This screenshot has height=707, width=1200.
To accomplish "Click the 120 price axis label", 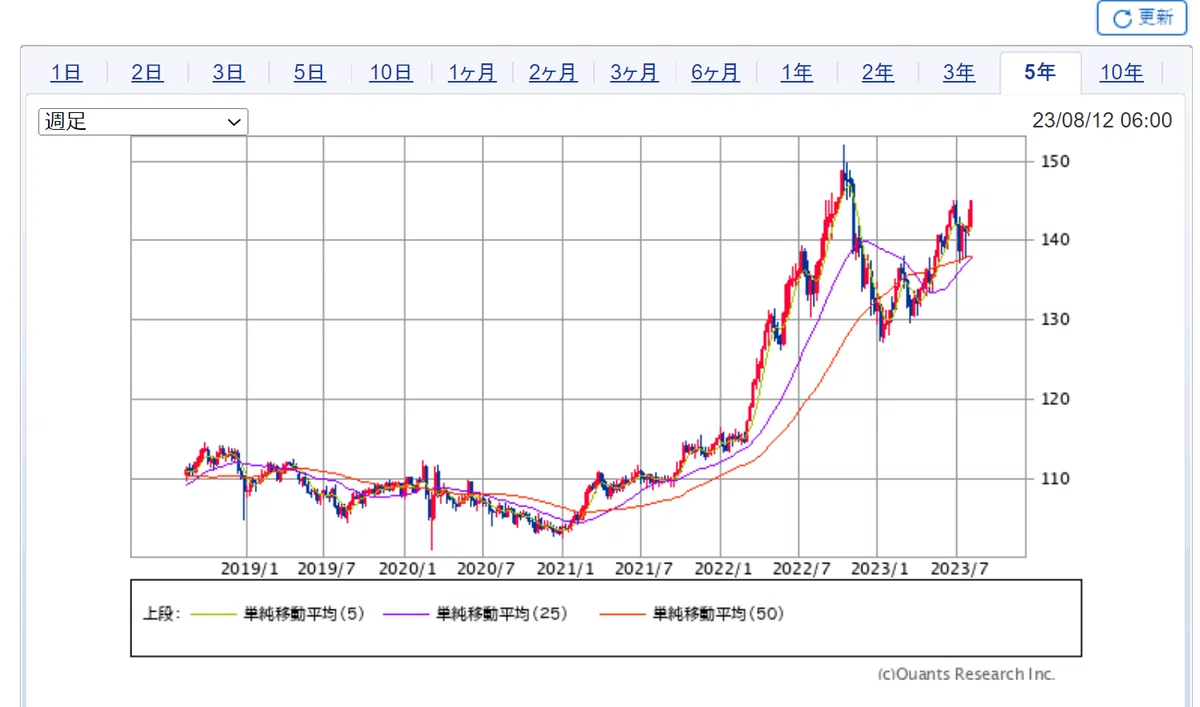I will click(1057, 399).
